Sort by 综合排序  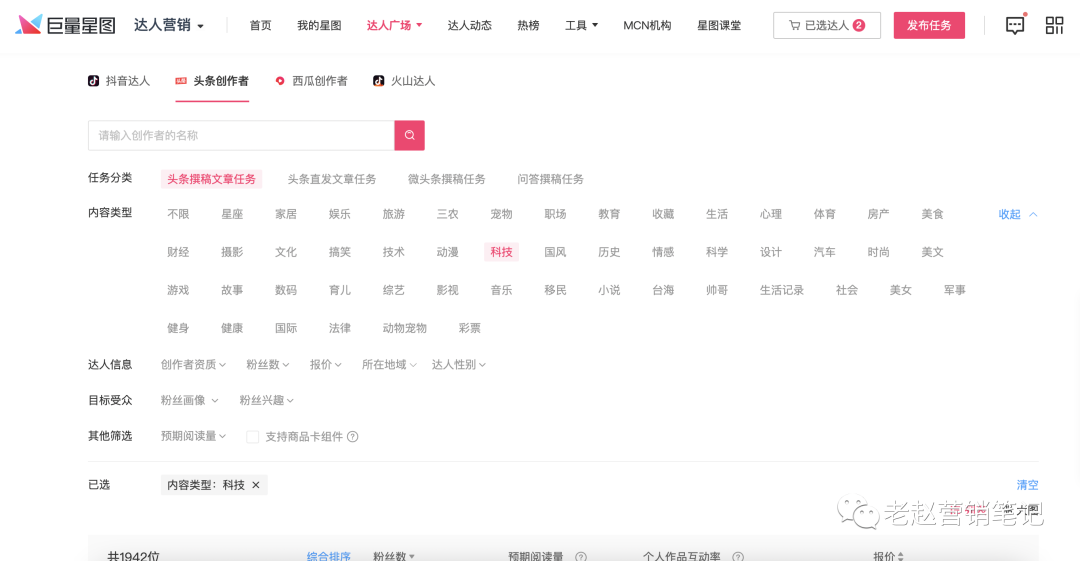point(329,555)
